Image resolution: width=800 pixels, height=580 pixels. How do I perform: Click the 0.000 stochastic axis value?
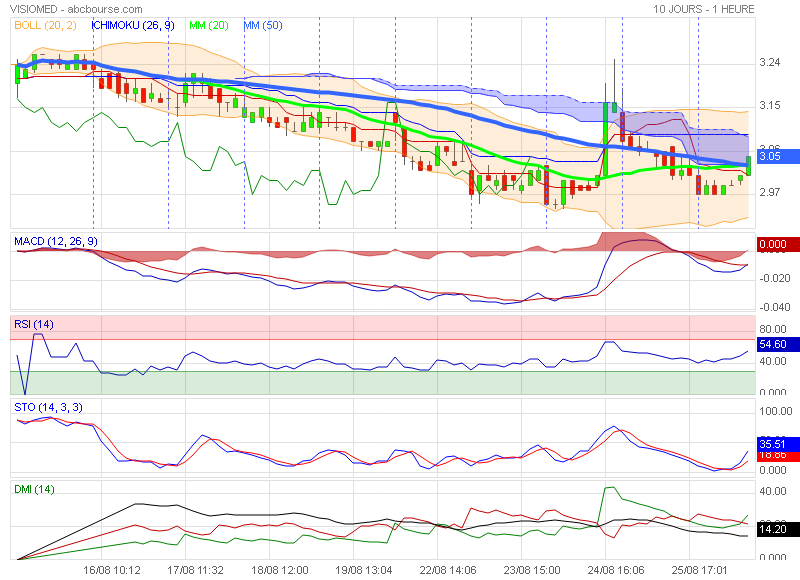coord(773,470)
